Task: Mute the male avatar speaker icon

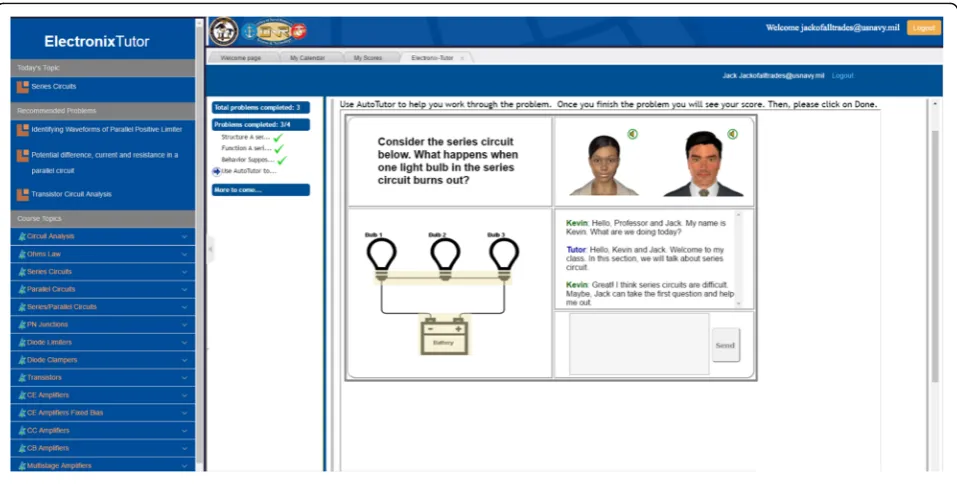Action: (732, 134)
